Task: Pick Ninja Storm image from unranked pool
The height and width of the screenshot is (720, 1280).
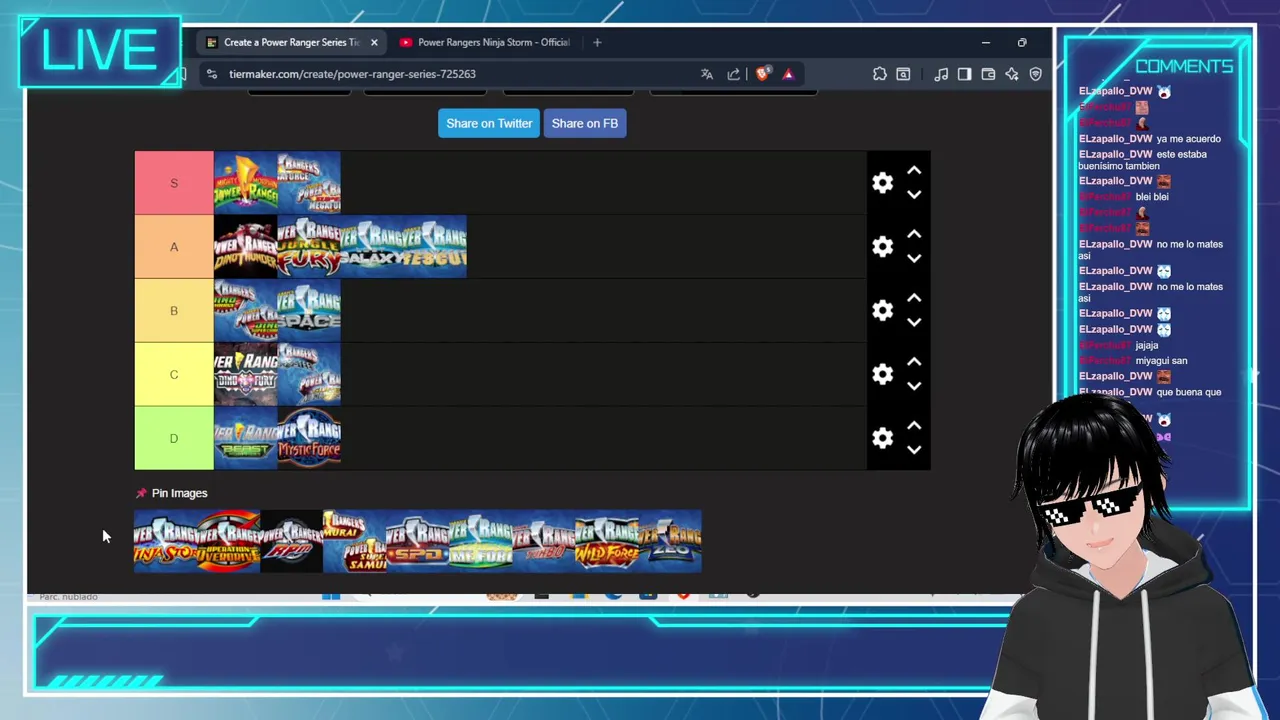Action: [x=165, y=541]
